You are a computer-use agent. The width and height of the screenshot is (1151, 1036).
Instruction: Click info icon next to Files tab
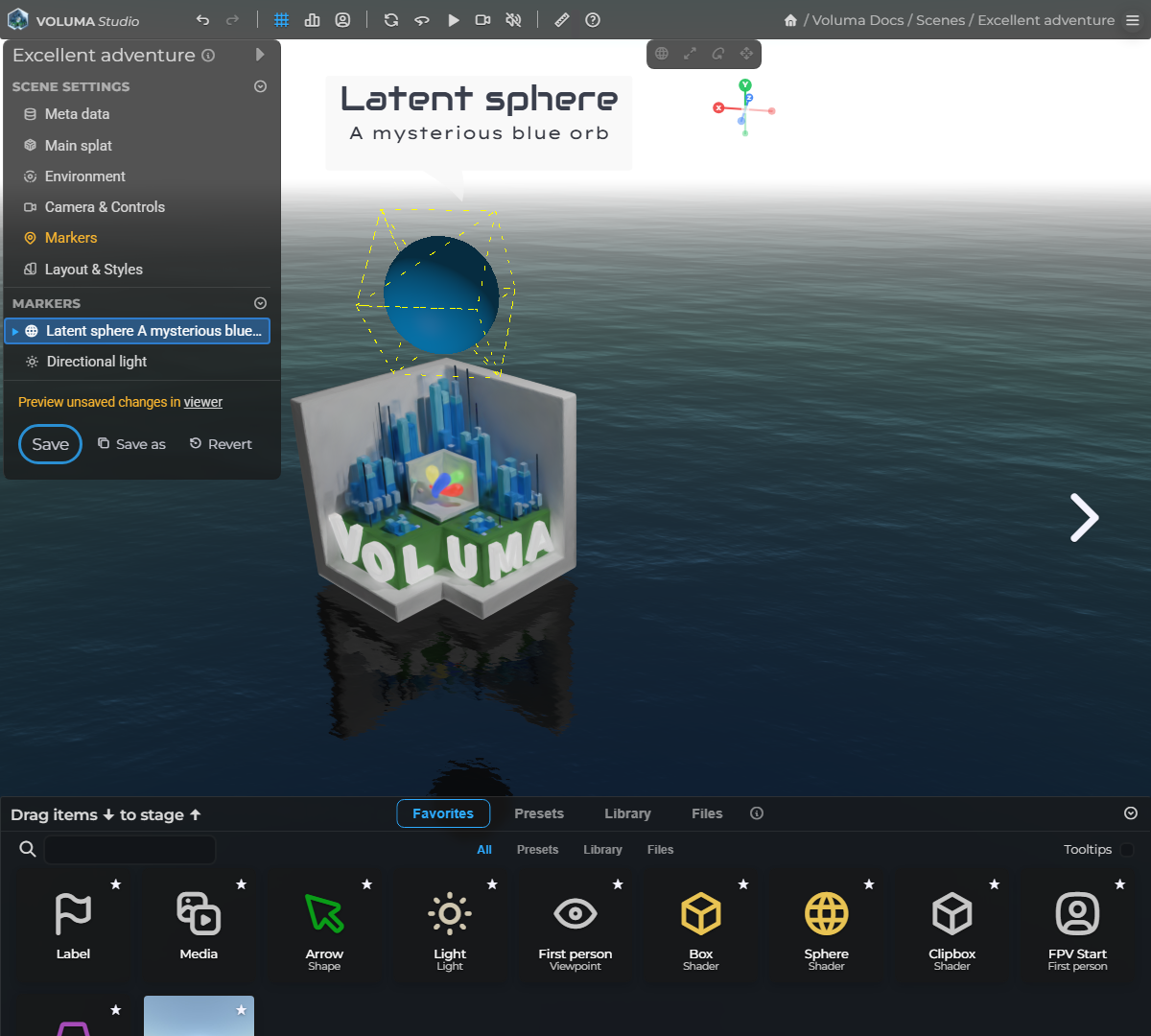coord(757,813)
